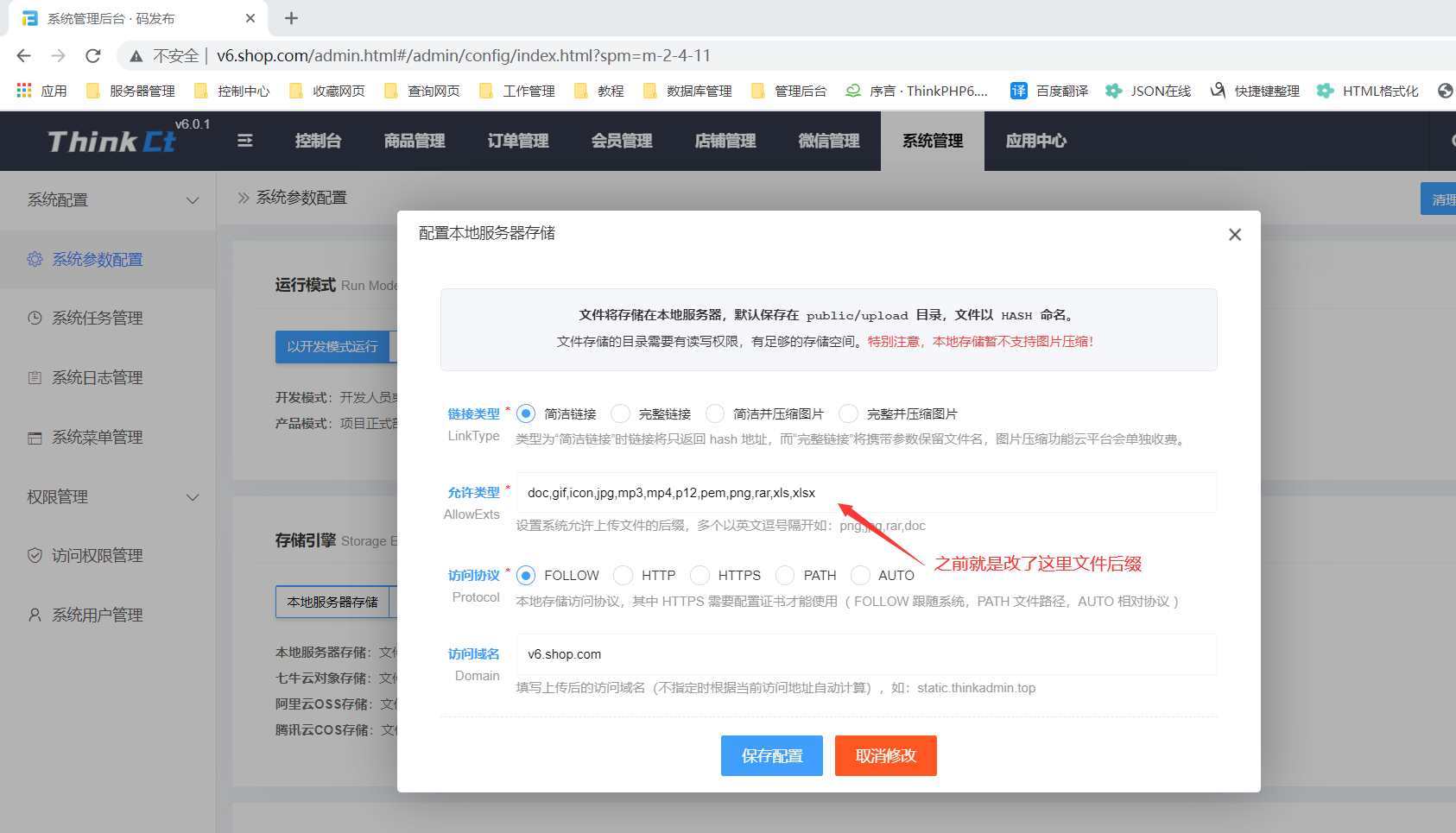The width and height of the screenshot is (1456, 833).
Task: Open the 快捷键整理 bookmark
Action: [1255, 91]
